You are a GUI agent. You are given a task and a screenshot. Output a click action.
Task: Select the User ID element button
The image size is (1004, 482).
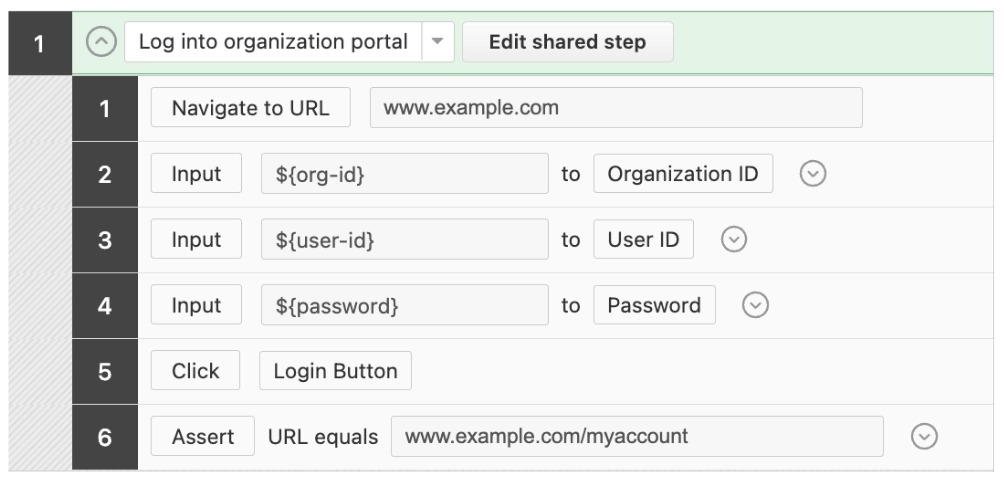(643, 240)
